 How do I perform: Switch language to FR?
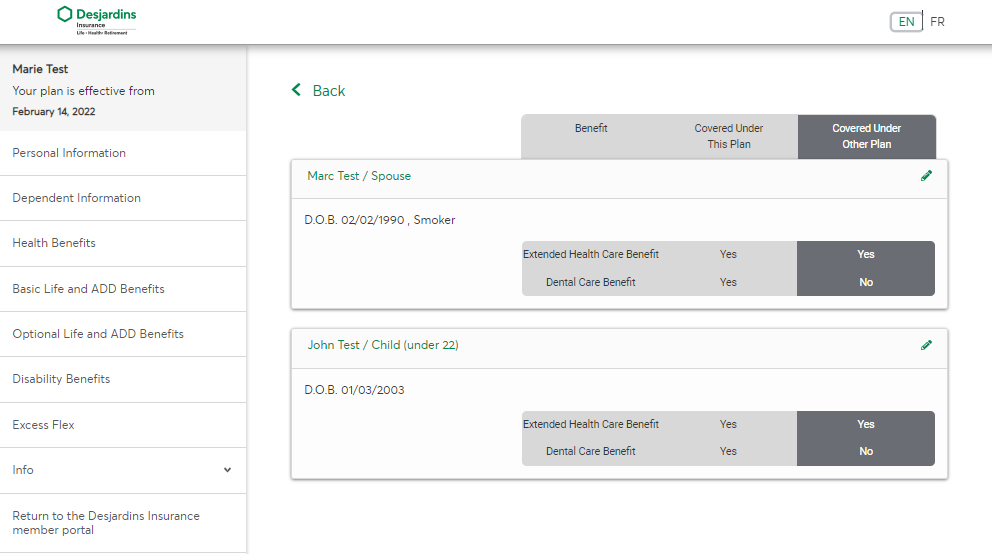point(938,22)
